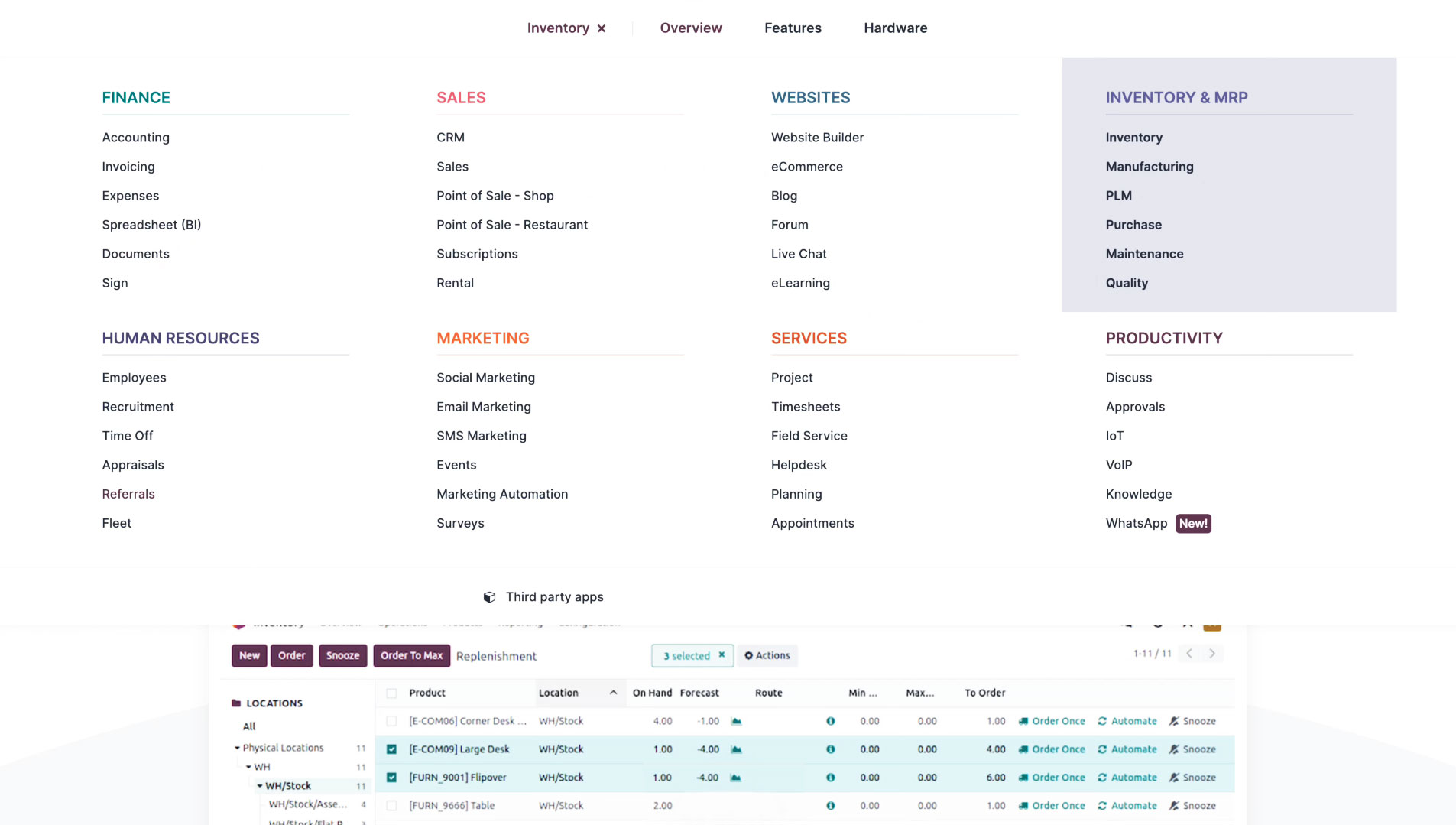Open the Point of Sale - Restaurant link
1456x825 pixels.
pos(512,225)
